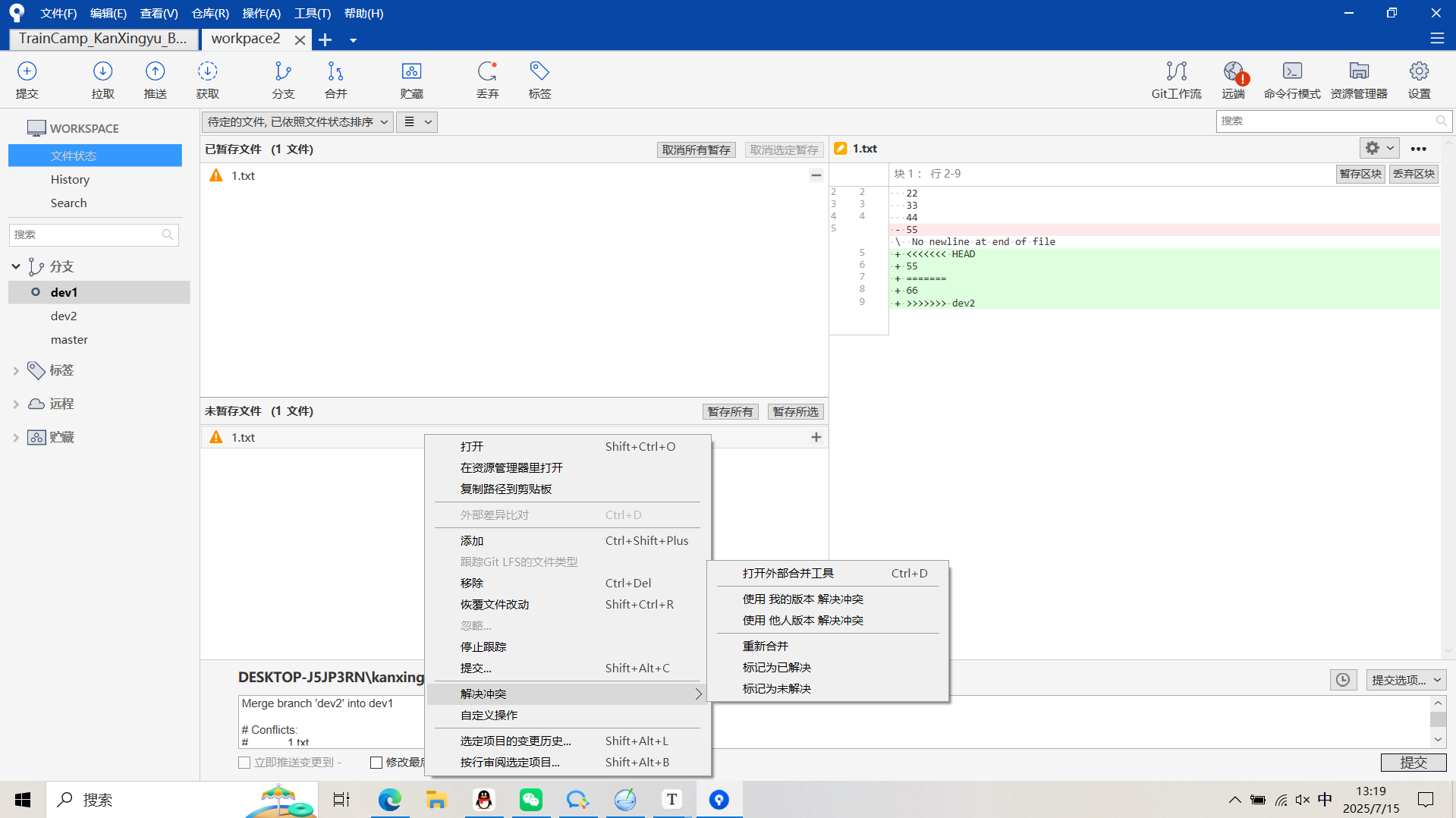Click the top-right 搜索 input field
Viewport: 1456px width, 818px height.
[1333, 121]
